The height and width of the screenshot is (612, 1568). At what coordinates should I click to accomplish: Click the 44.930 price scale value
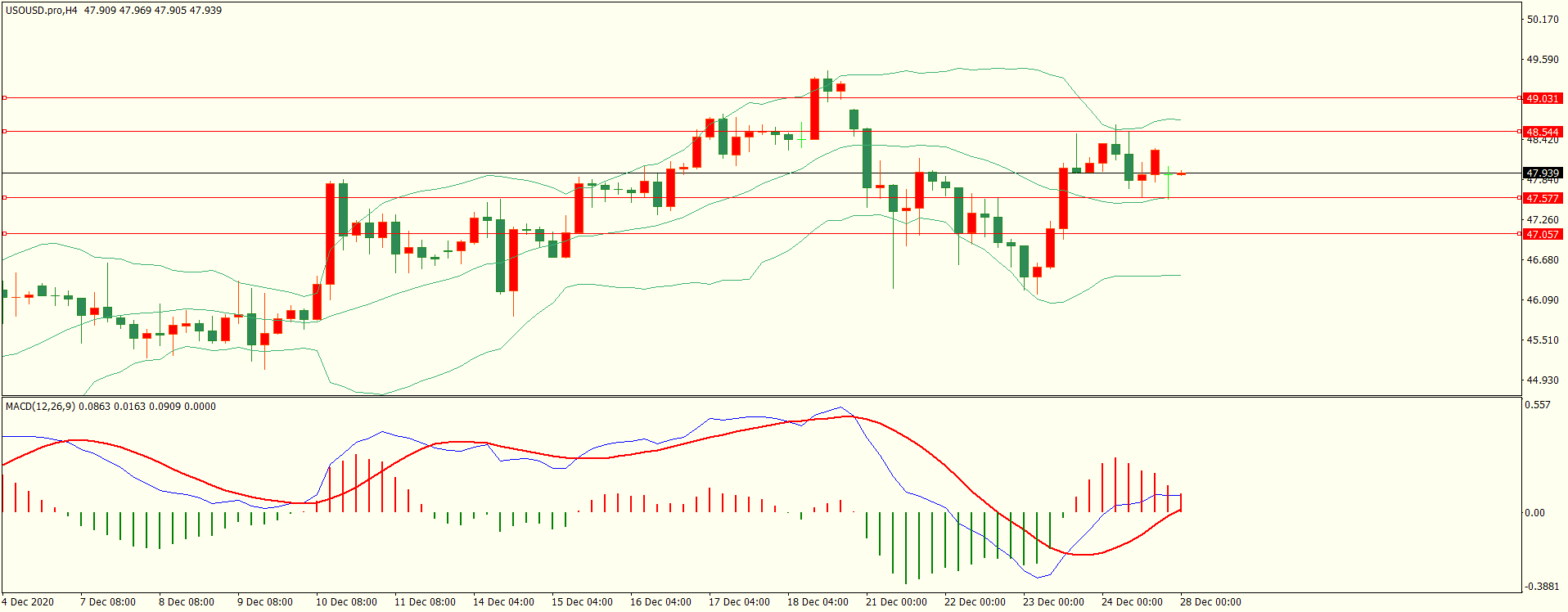point(1542,380)
